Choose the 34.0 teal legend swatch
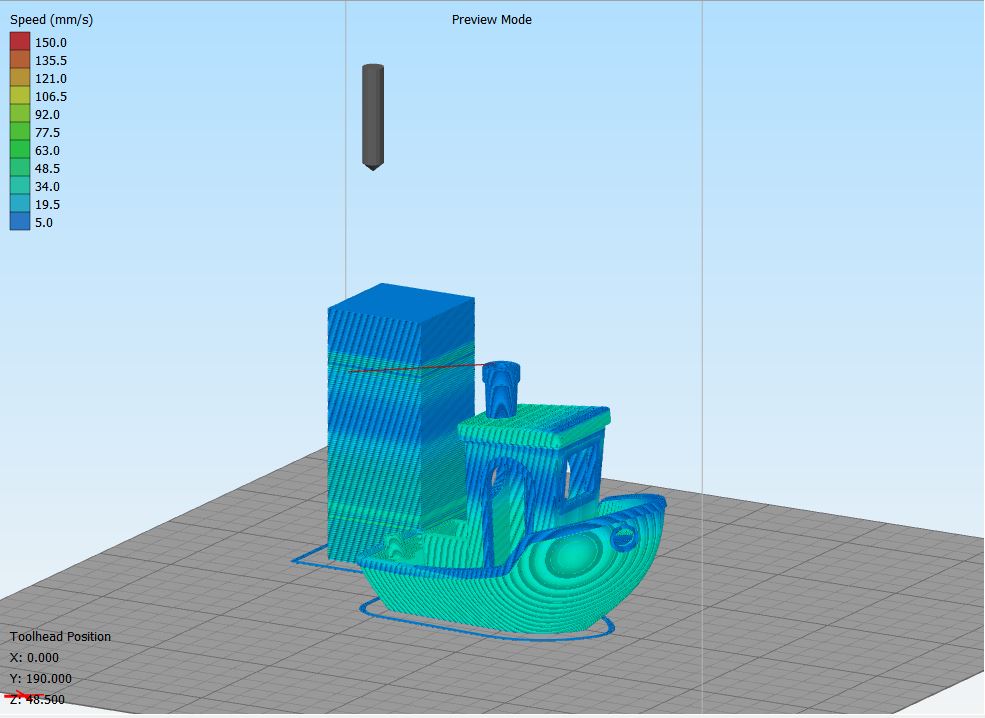The height and width of the screenshot is (718, 985). 19,186
